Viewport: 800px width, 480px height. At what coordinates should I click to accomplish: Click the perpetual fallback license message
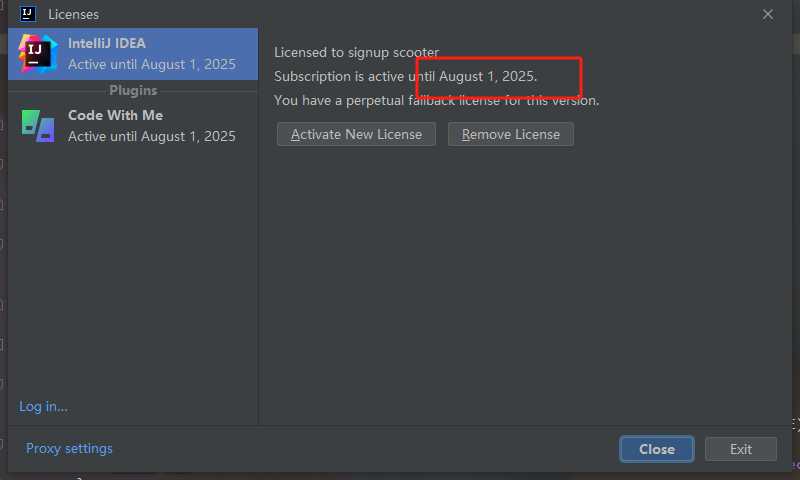436,100
